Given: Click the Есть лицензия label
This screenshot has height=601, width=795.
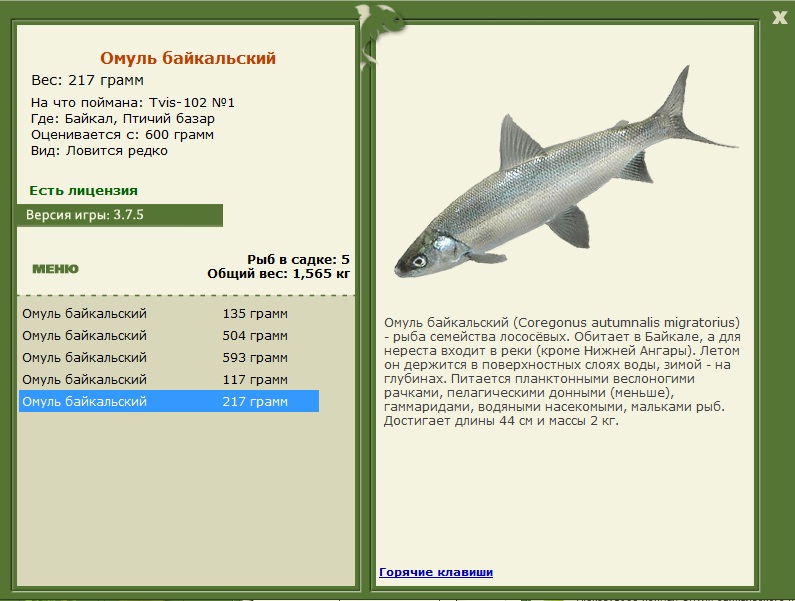Looking at the screenshot, I should click(84, 191).
